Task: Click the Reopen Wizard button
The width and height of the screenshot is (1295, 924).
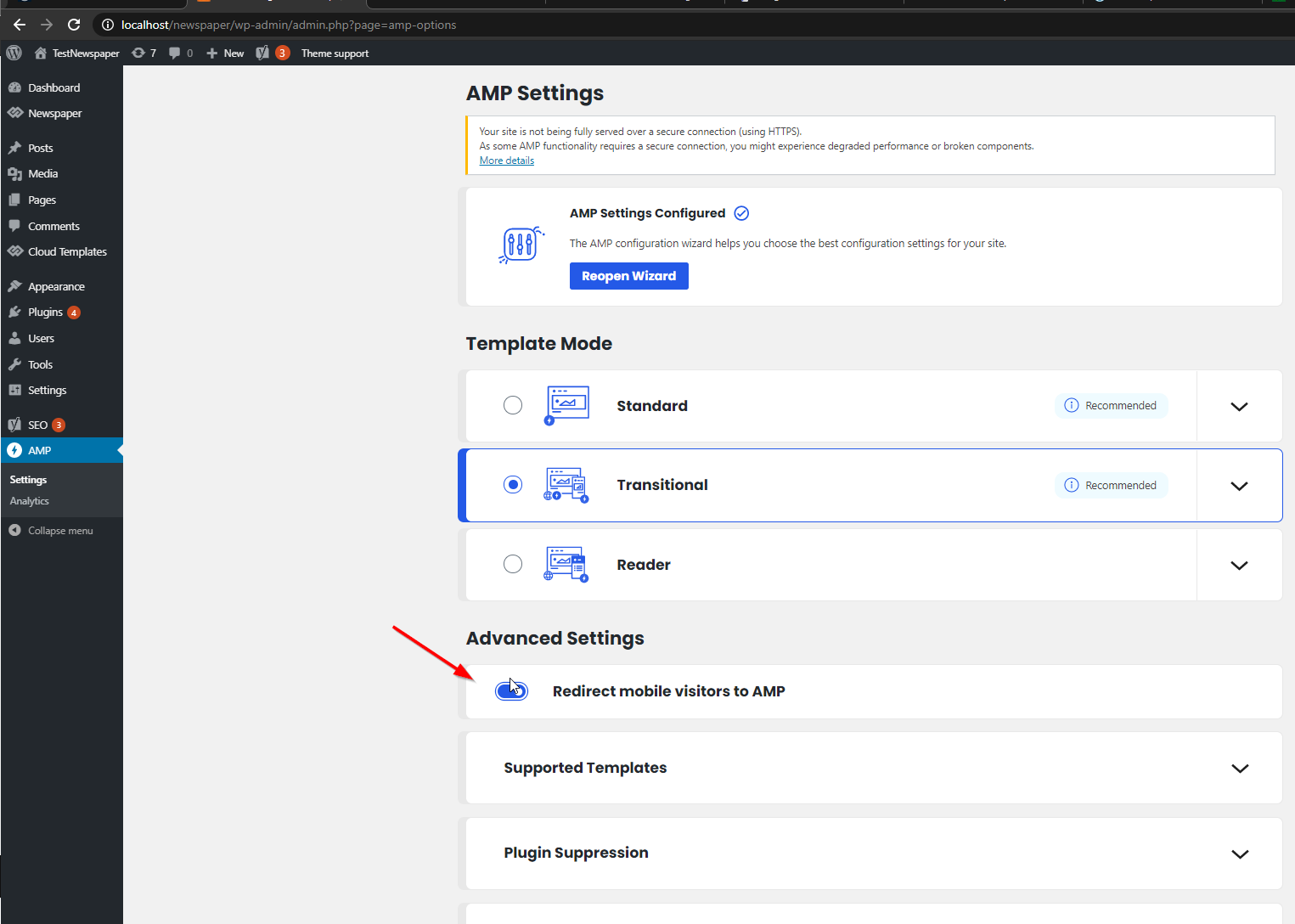Action: [628, 276]
